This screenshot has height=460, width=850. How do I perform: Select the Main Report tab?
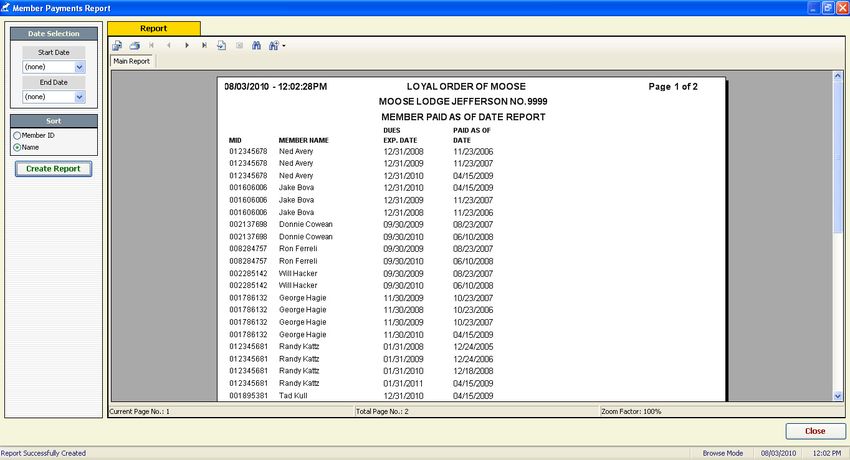click(x=132, y=61)
